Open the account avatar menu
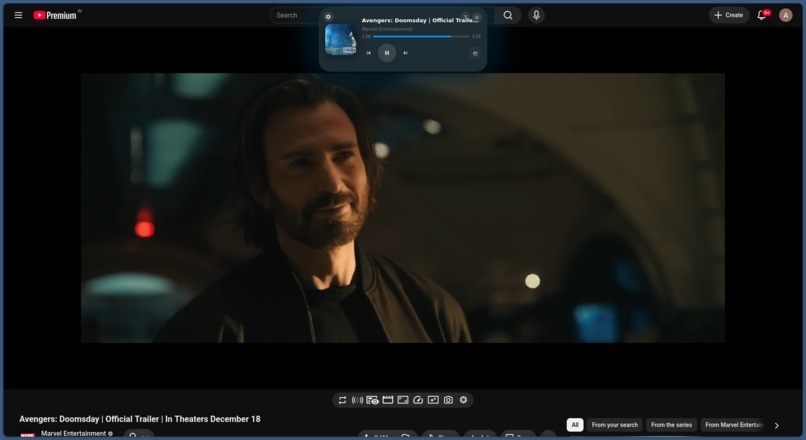Screen dimensions: 806x440 (x=785, y=15)
